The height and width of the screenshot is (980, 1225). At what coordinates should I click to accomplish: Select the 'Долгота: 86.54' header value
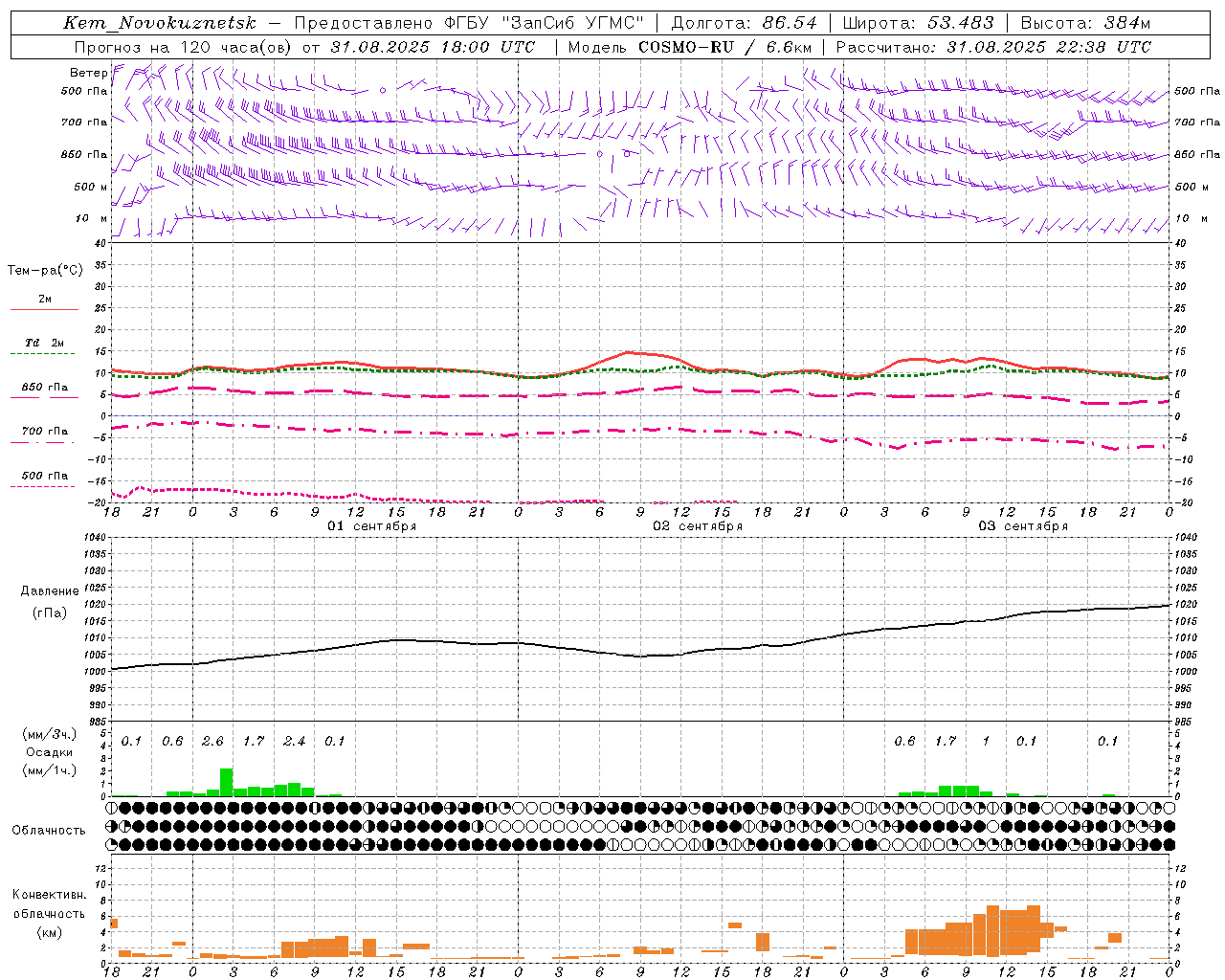tap(744, 23)
